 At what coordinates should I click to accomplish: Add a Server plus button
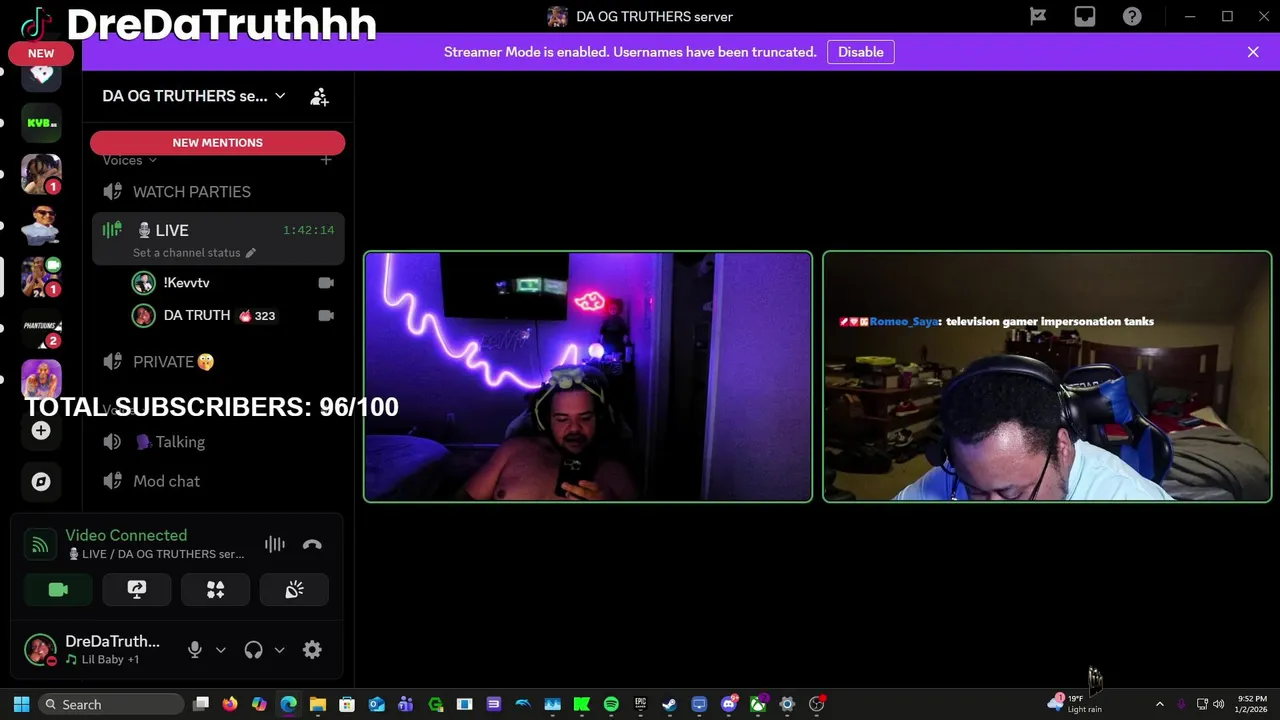coord(41,431)
